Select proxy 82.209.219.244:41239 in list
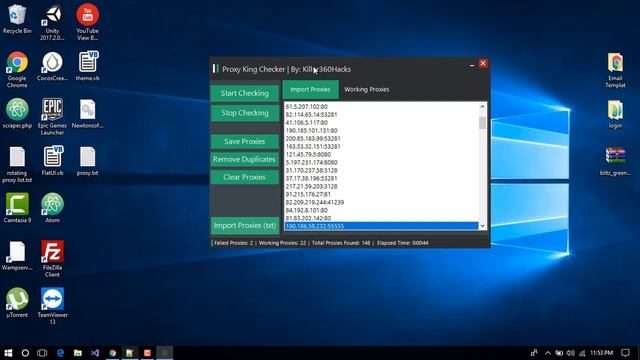The height and width of the screenshot is (360, 640). (381, 202)
